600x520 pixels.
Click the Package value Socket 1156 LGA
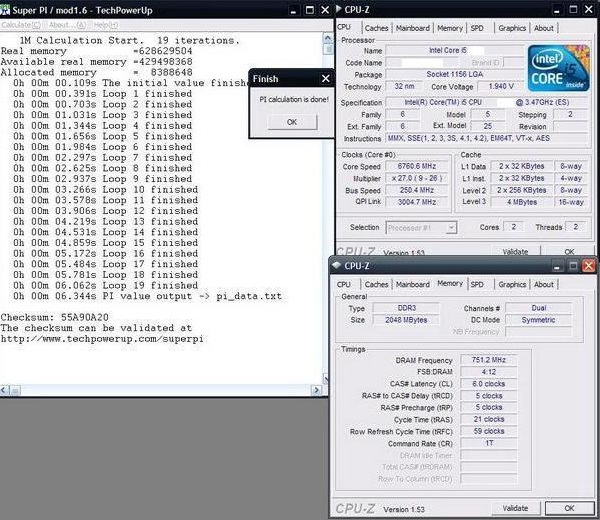tap(455, 74)
